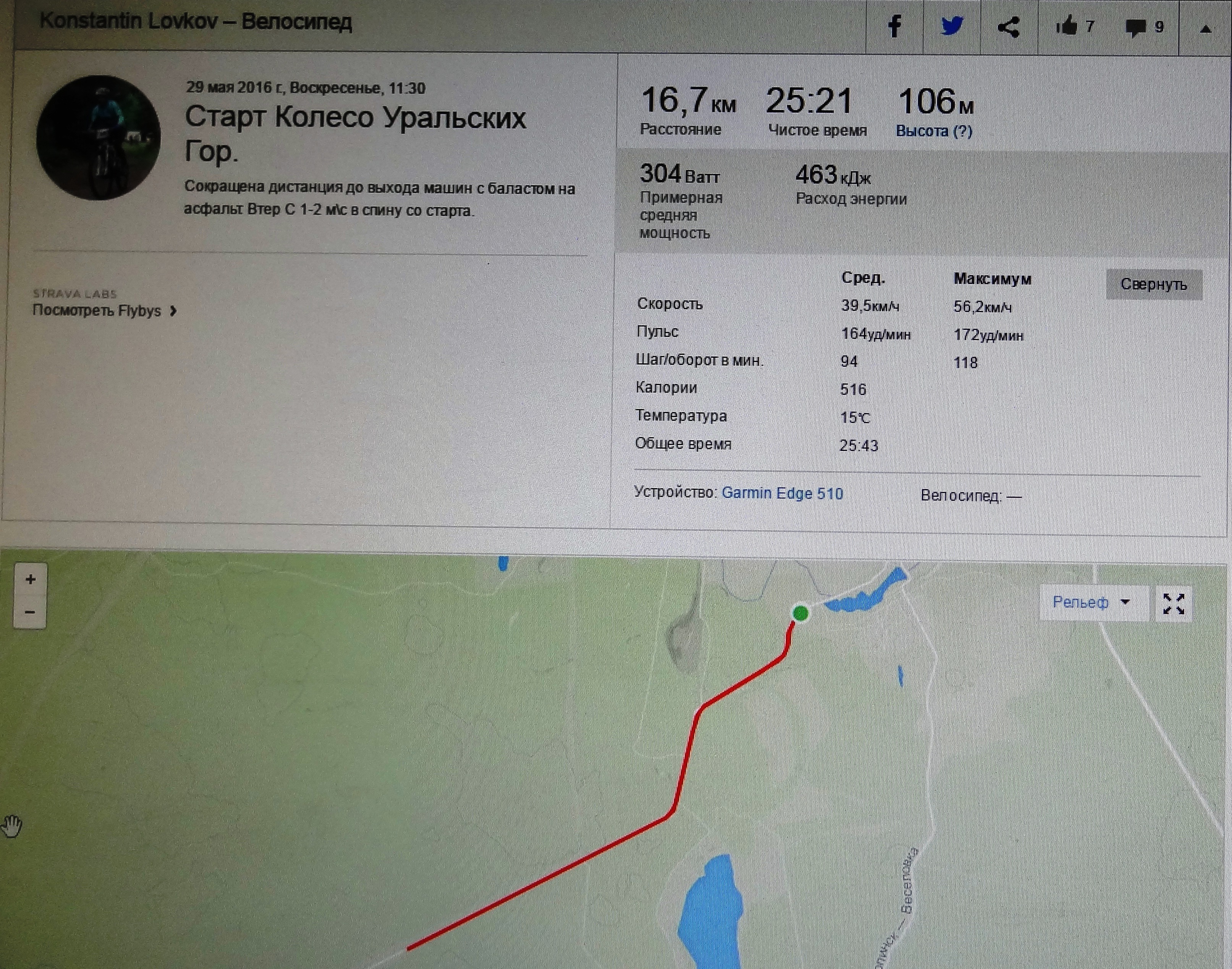1232x969 pixels.
Task: Zoom out the map with minus
Action: 30,611
